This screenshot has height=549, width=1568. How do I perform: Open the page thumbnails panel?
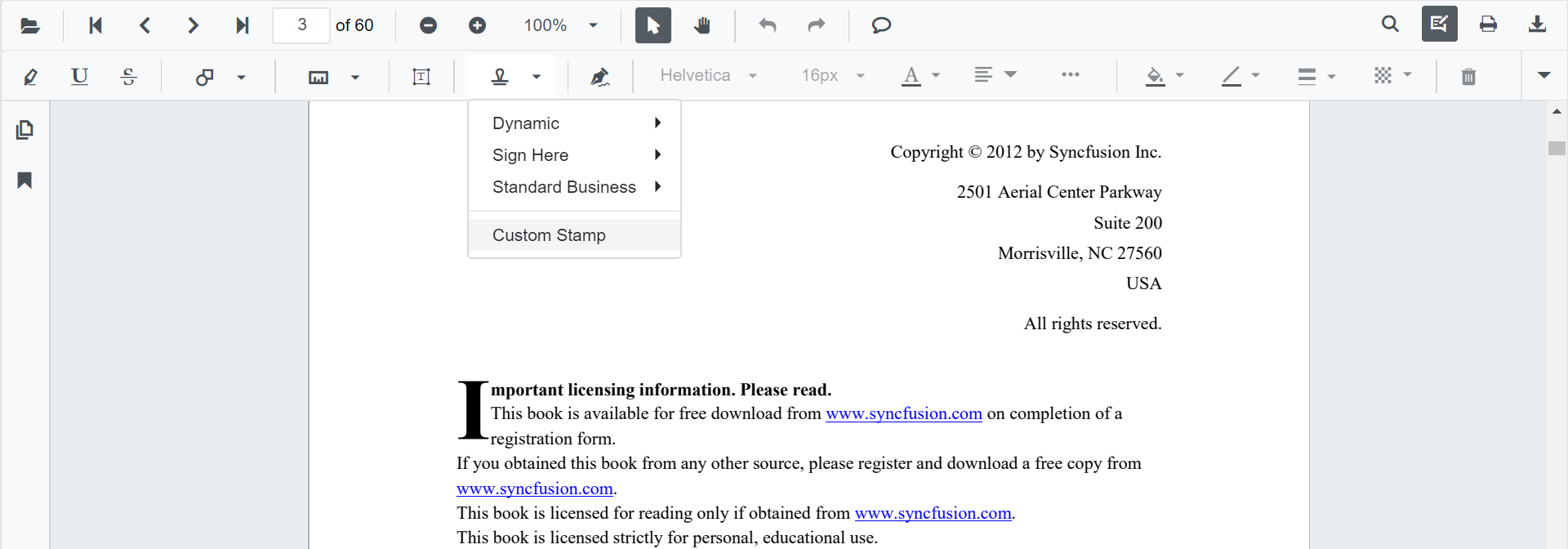click(x=25, y=130)
